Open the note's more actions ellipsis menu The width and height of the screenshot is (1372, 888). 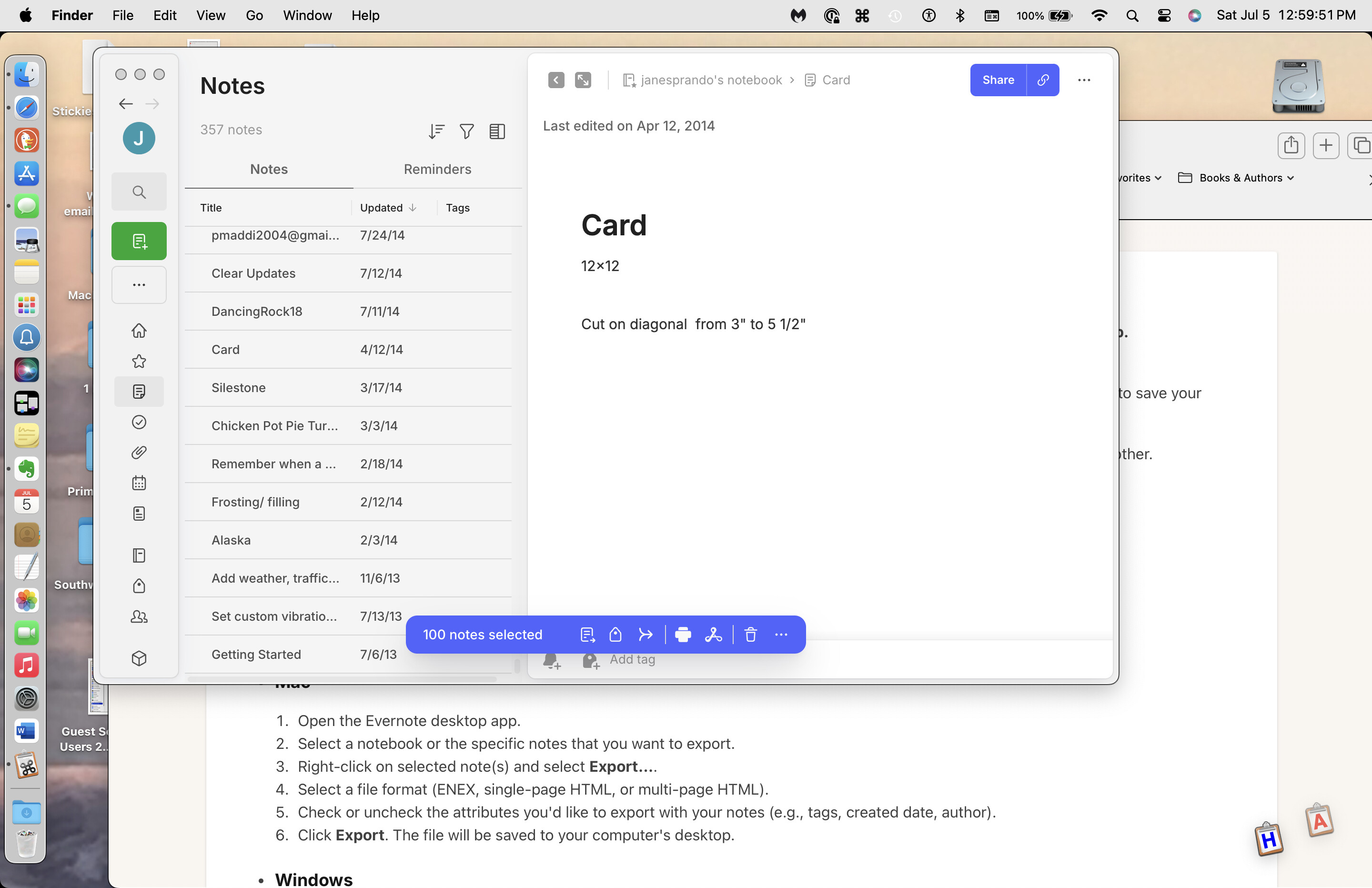point(1084,80)
